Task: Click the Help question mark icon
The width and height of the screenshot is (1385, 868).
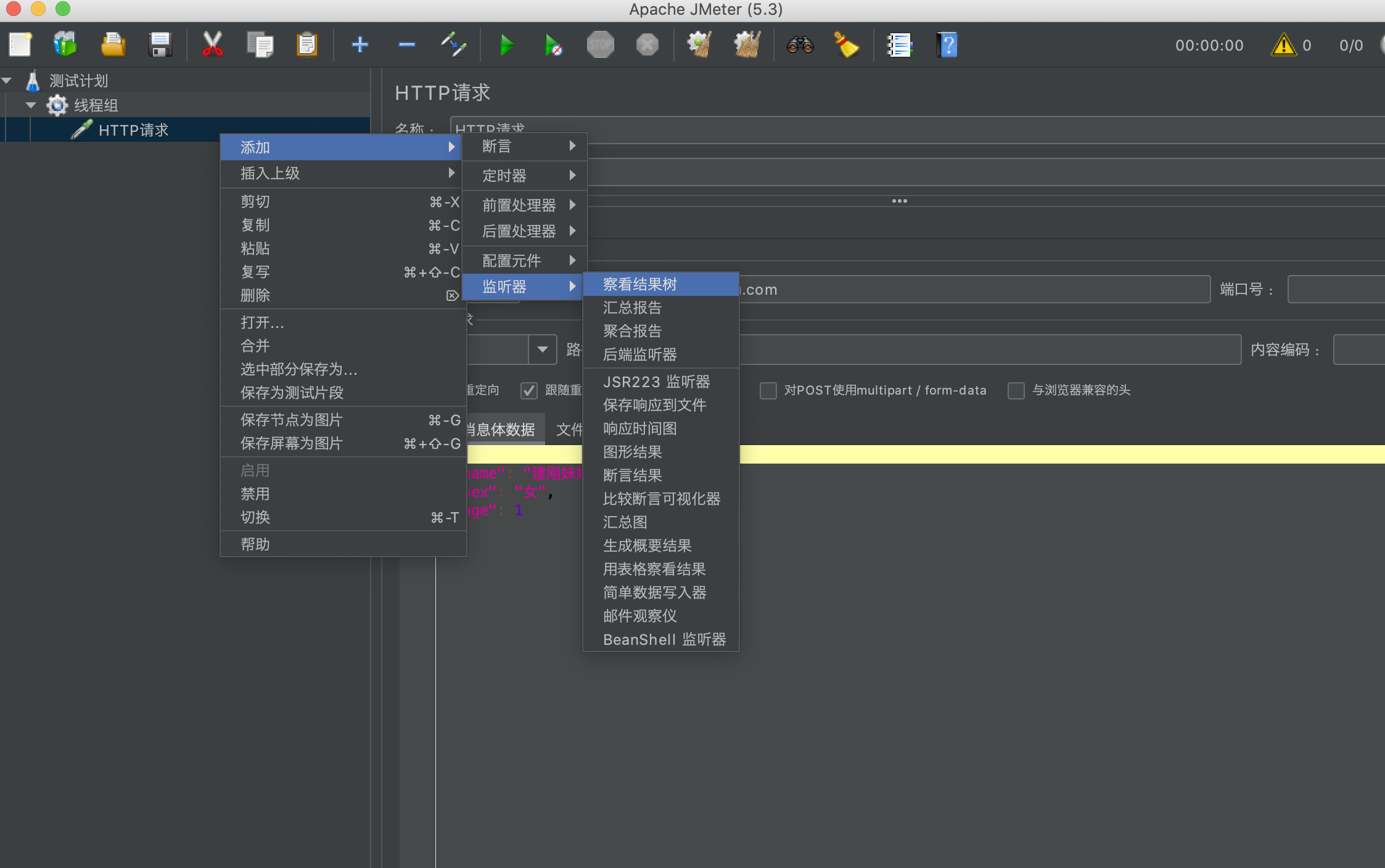Action: coord(947,44)
